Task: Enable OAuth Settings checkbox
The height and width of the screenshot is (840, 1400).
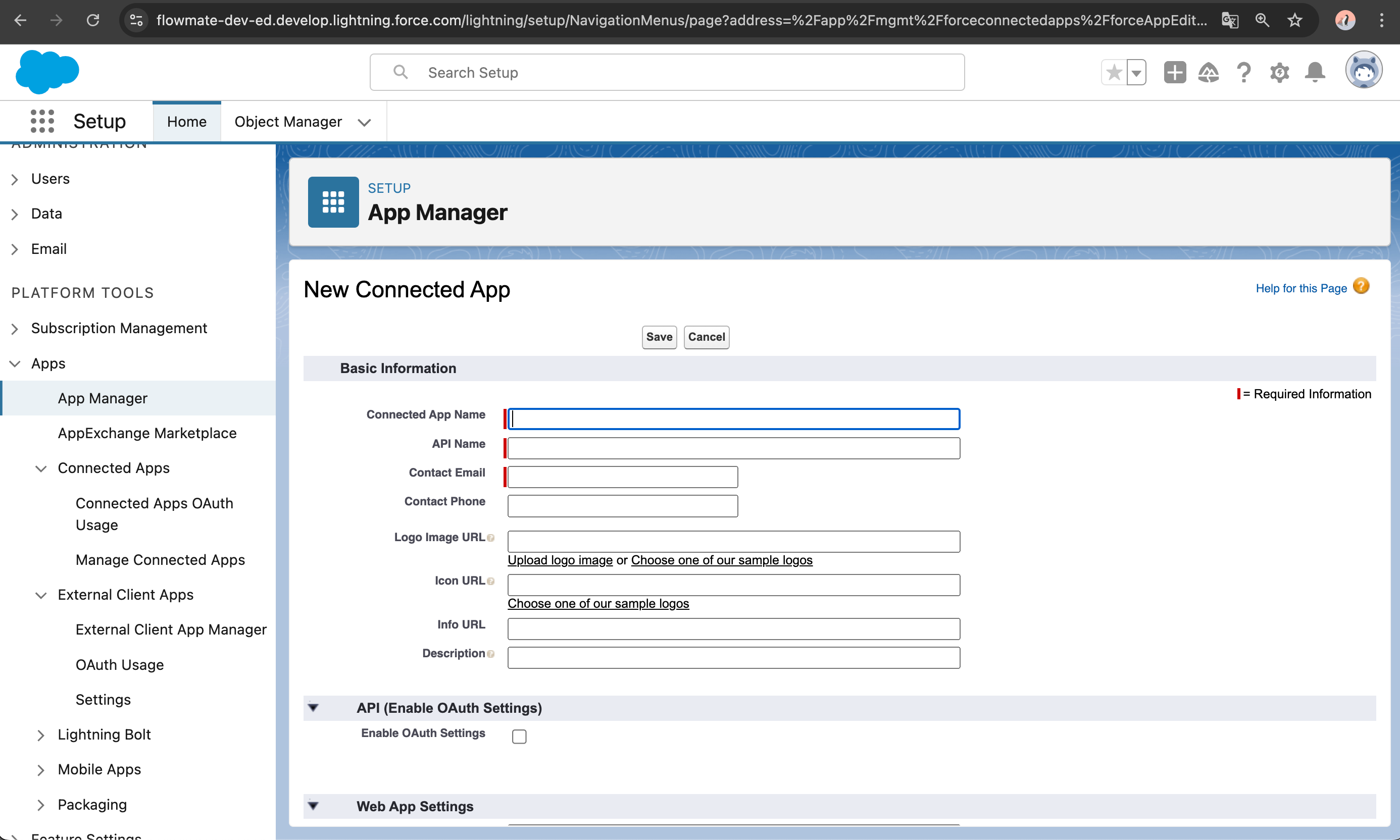Action: tap(519, 737)
